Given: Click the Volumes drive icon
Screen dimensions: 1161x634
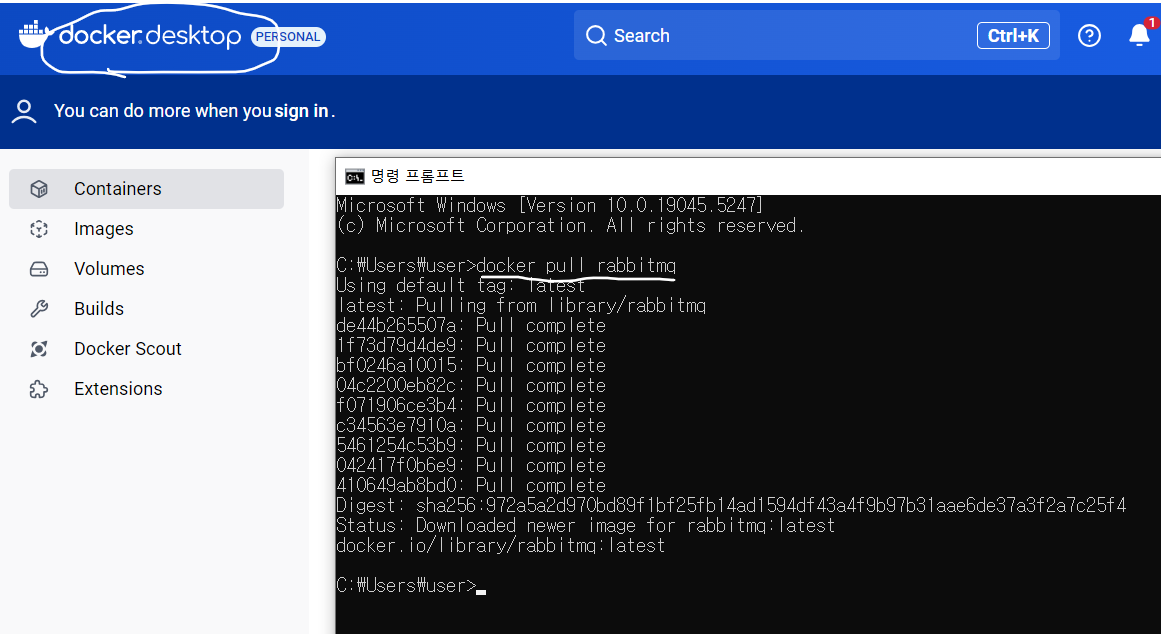Looking at the screenshot, I should click(x=39, y=269).
